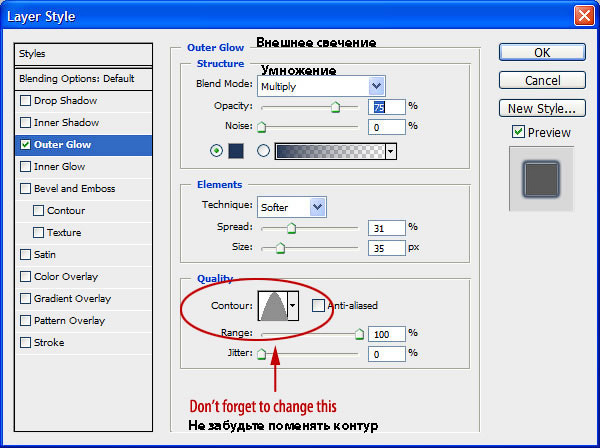Open the Contour picker dropdown arrow
600x448 pixels.
(293, 306)
